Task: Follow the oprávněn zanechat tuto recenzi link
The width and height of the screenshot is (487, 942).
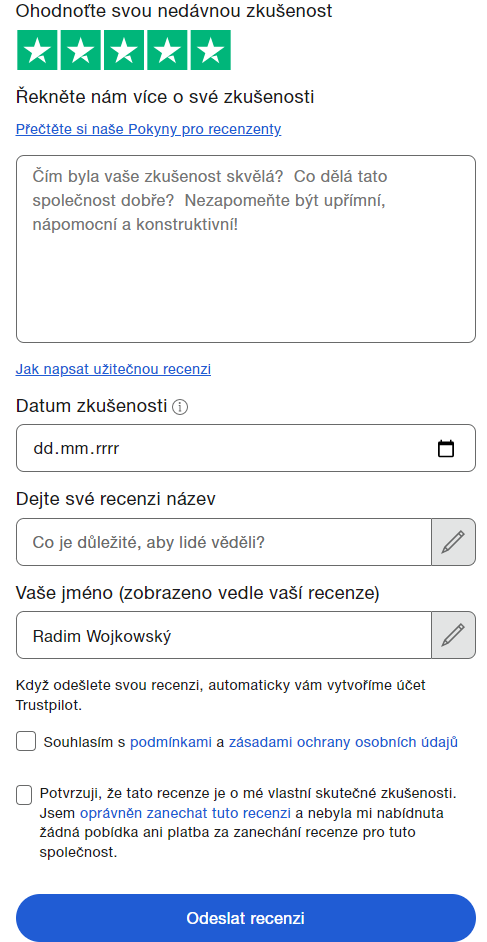Action: [x=186, y=813]
